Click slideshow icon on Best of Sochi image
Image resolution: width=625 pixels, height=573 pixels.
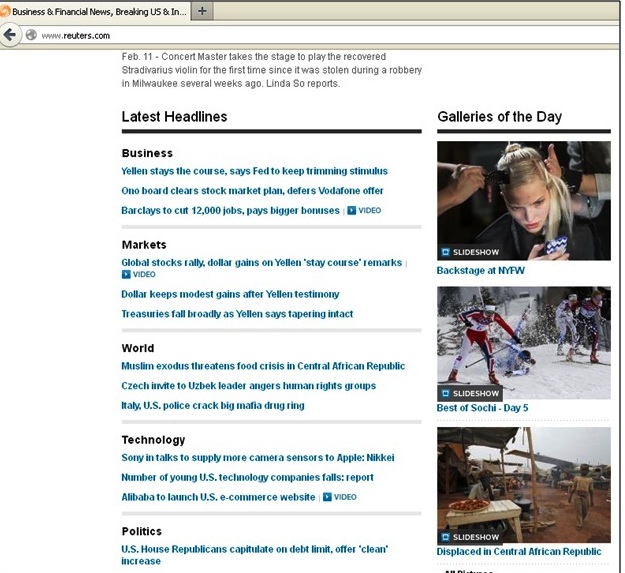click(x=446, y=393)
